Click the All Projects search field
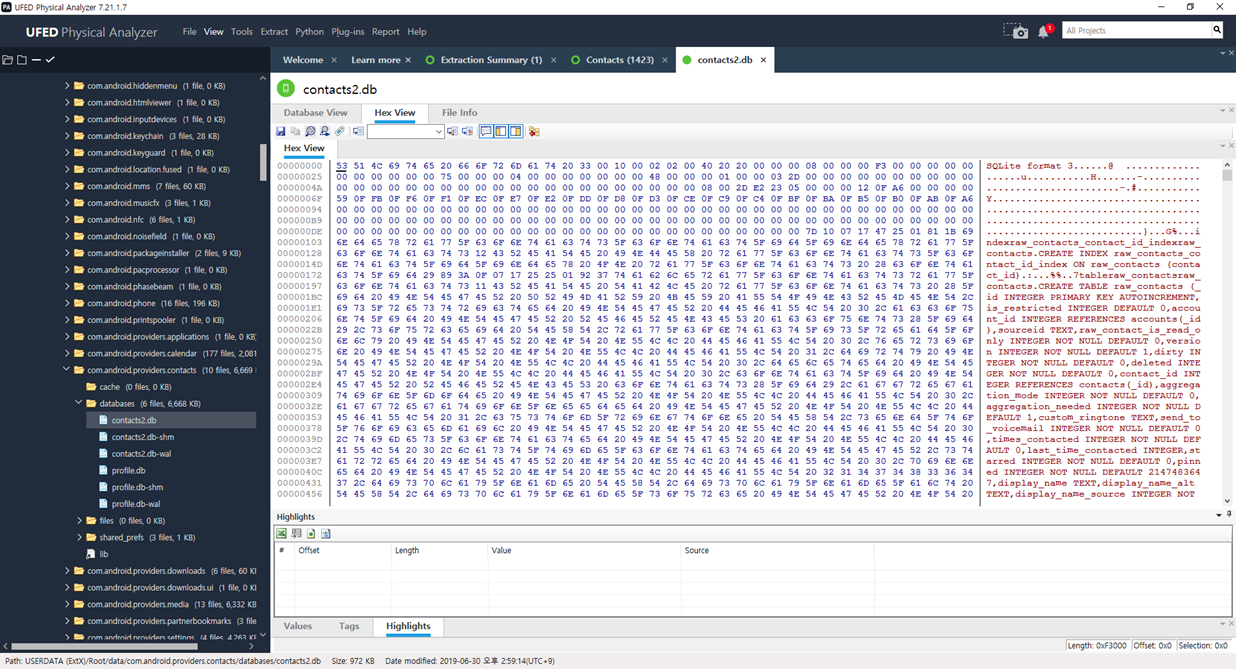The width and height of the screenshot is (1236, 669). (1135, 30)
